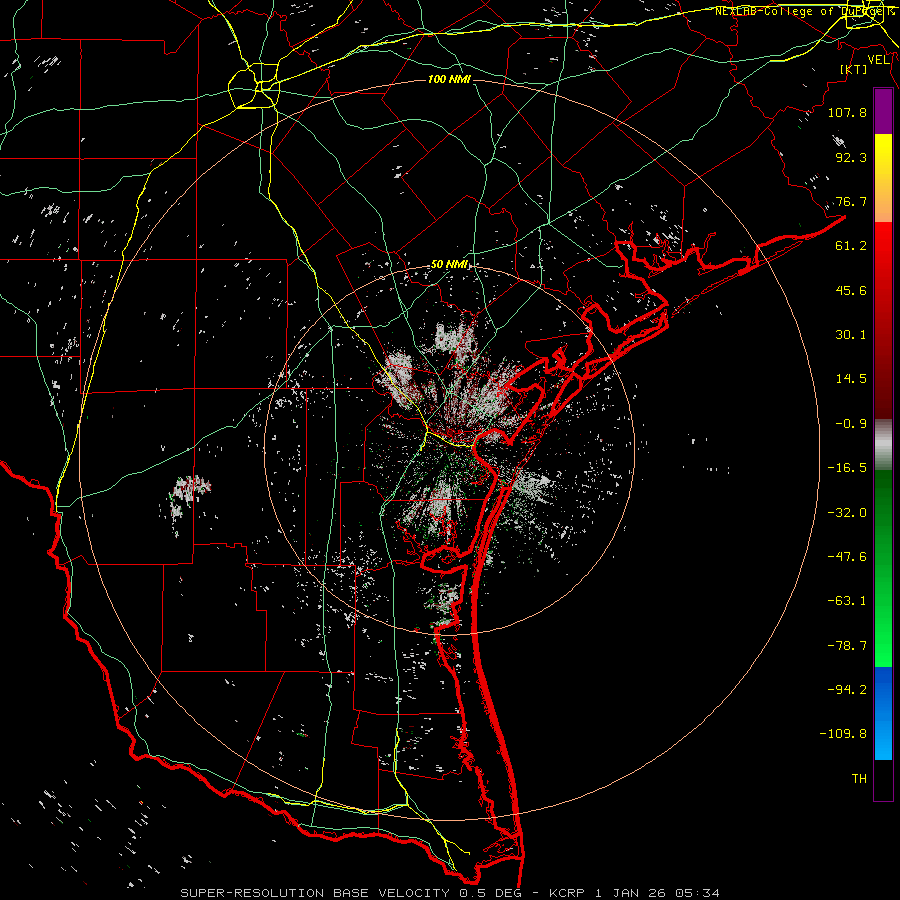The height and width of the screenshot is (900, 900).
Task: Click the yellow-orange segment of the color bar
Action: click(883, 178)
